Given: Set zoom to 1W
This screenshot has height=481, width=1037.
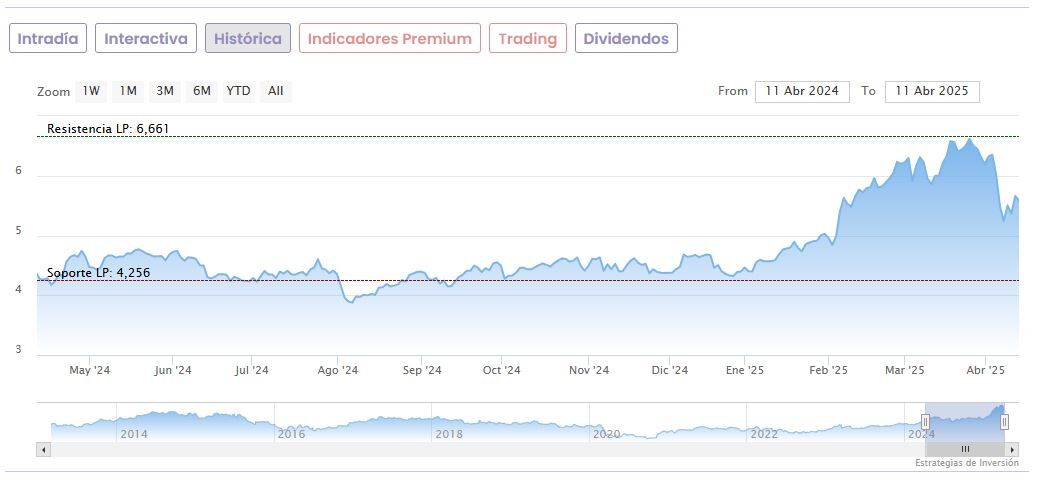Looking at the screenshot, I should click(91, 91).
